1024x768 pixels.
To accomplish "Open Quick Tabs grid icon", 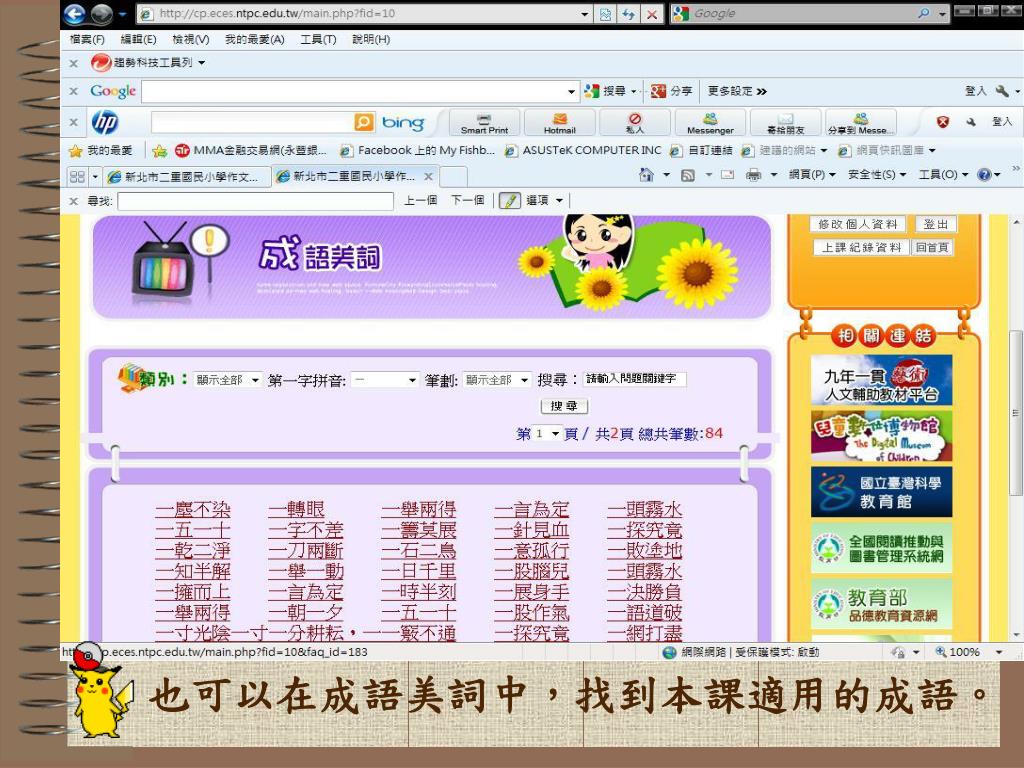I will pyautogui.click(x=77, y=176).
